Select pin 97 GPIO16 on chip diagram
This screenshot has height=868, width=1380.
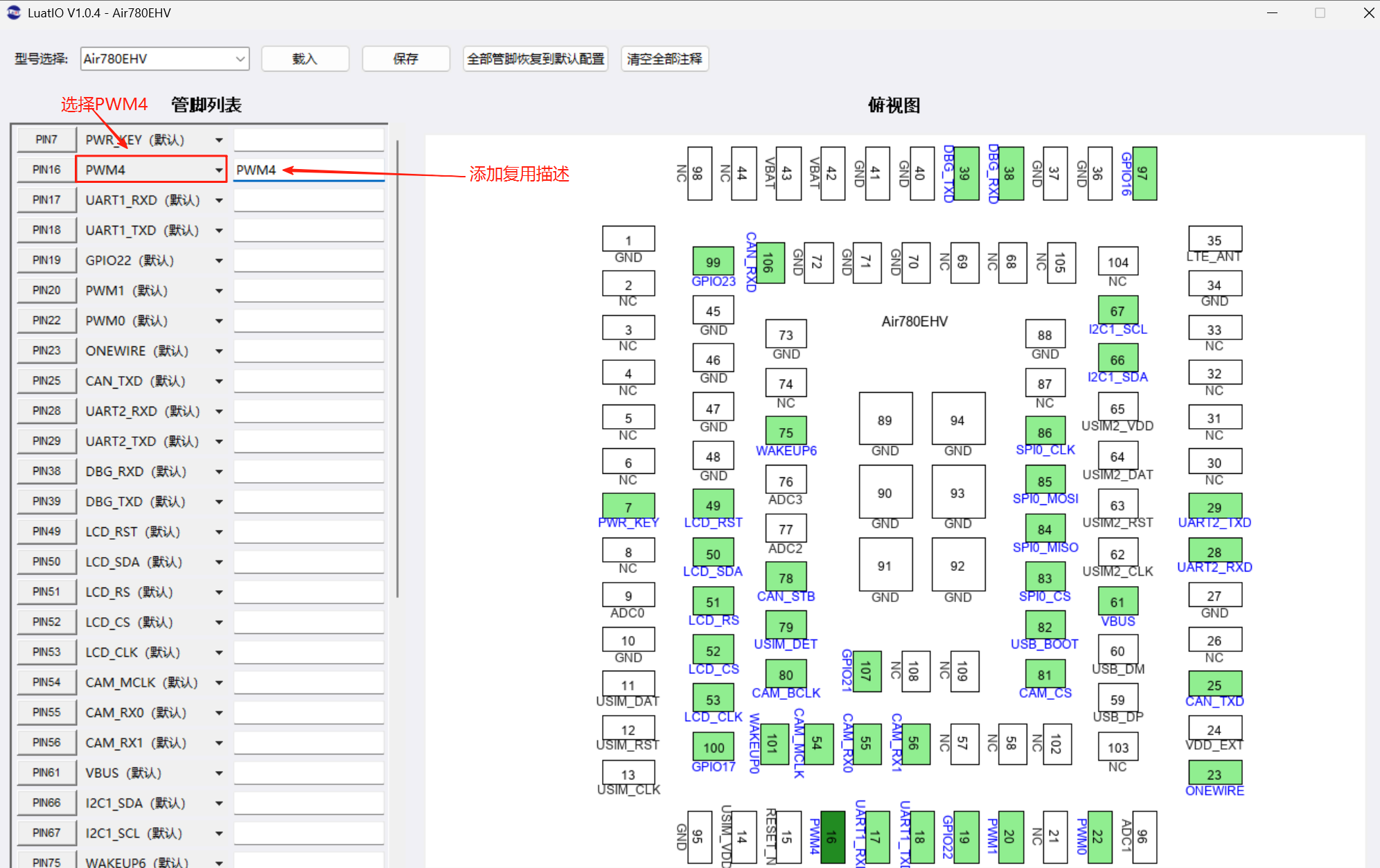[x=1144, y=173]
